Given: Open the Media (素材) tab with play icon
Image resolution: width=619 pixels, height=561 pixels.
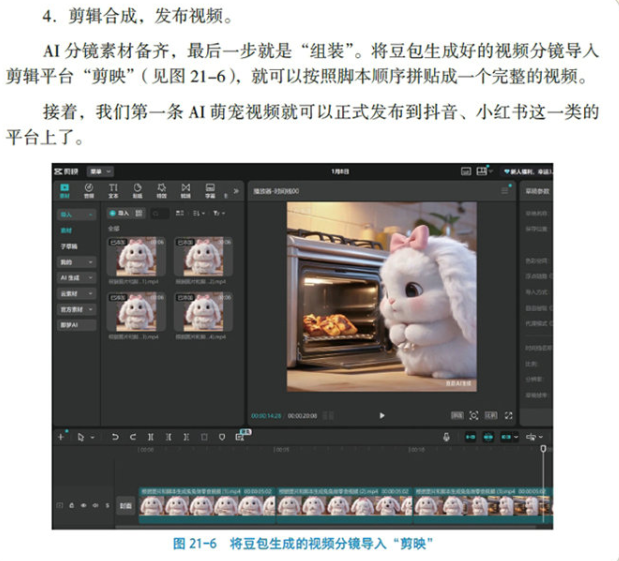Looking at the screenshot, I should [x=64, y=190].
